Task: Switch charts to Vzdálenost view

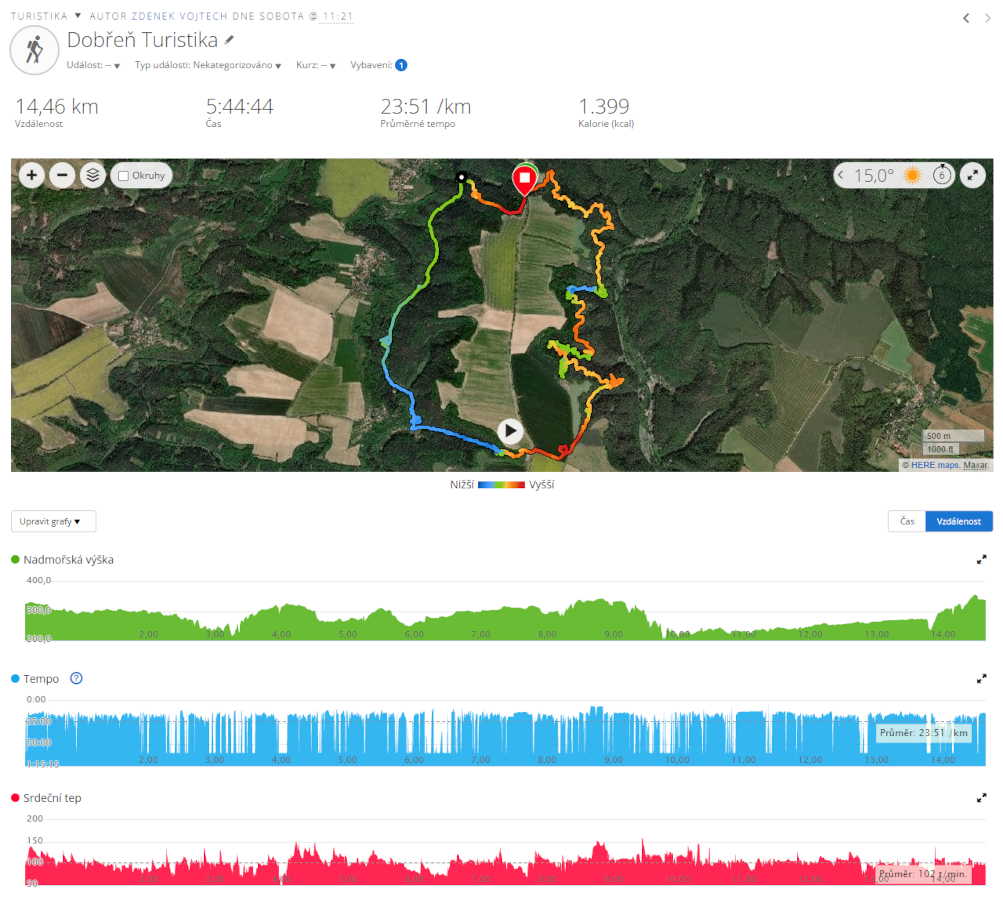Action: (x=959, y=521)
